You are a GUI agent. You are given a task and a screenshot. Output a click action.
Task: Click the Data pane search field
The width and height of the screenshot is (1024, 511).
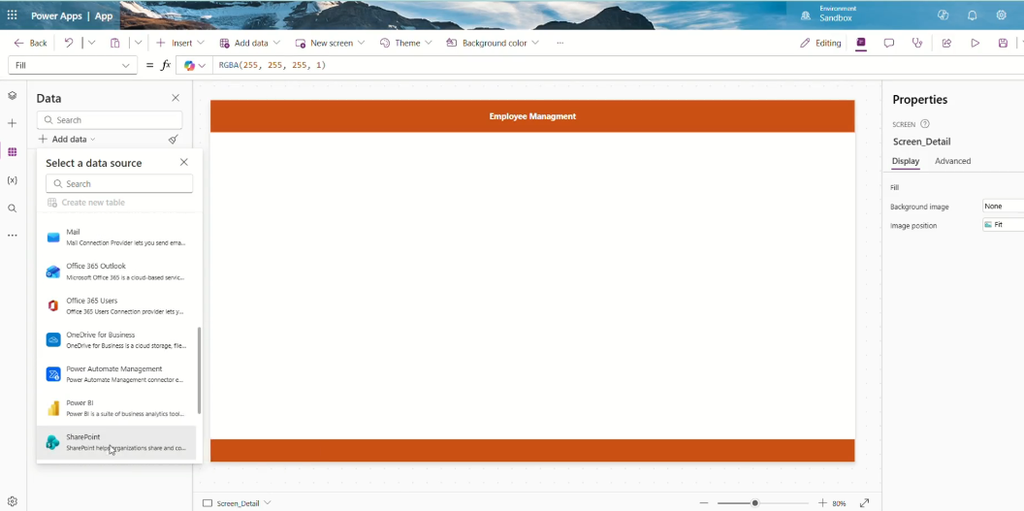110,120
